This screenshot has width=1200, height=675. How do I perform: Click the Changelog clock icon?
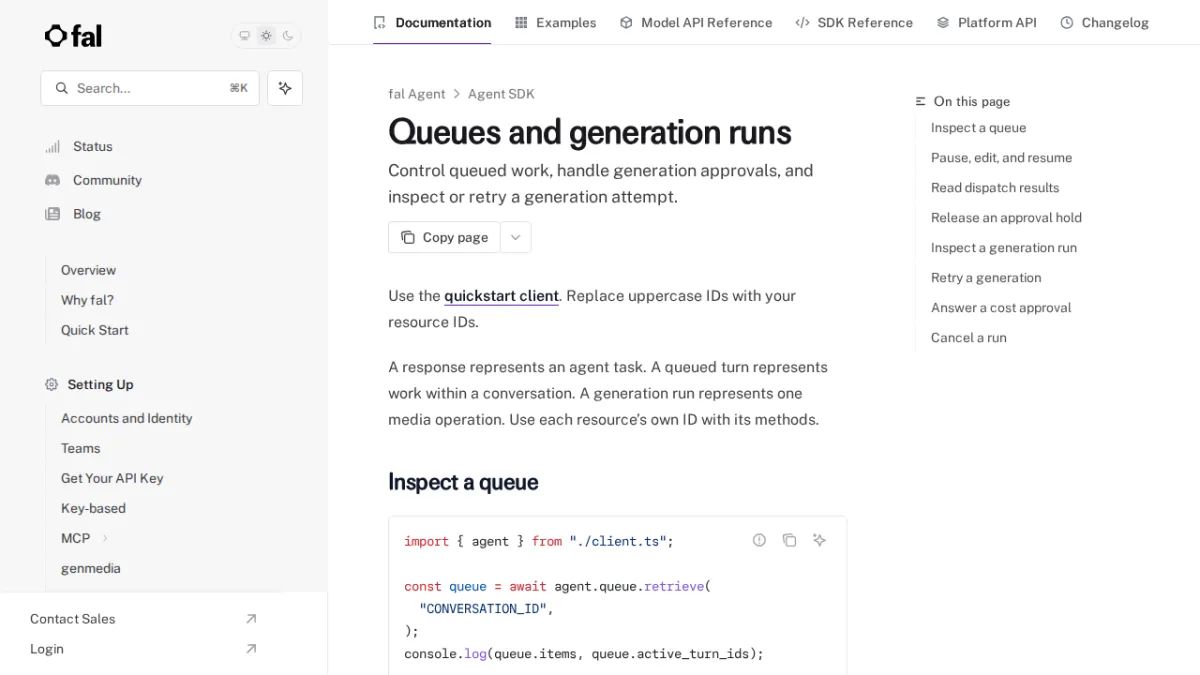pos(1067,22)
